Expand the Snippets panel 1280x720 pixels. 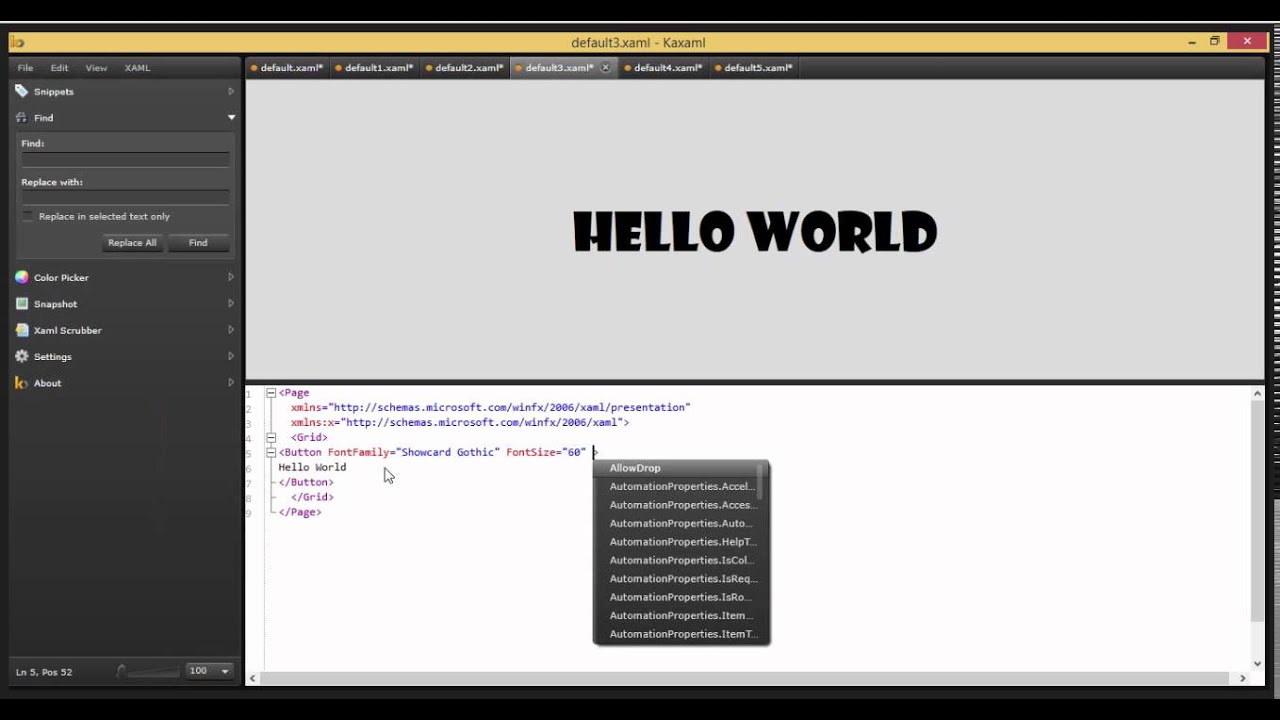pyautogui.click(x=231, y=91)
